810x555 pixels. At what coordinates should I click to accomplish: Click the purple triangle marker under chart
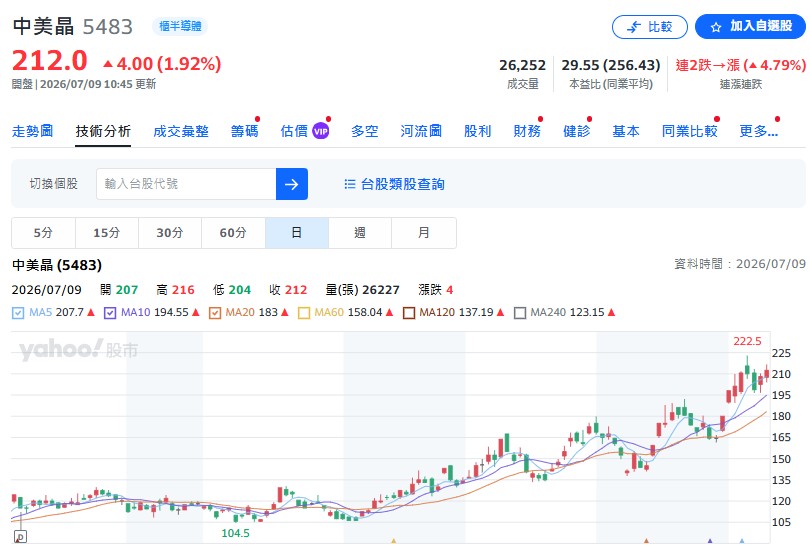[x=710, y=541]
